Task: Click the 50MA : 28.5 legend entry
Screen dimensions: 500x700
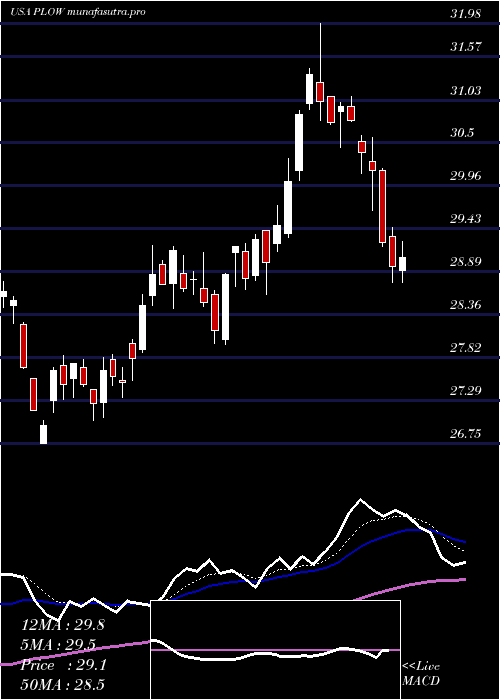Action: coord(63,685)
